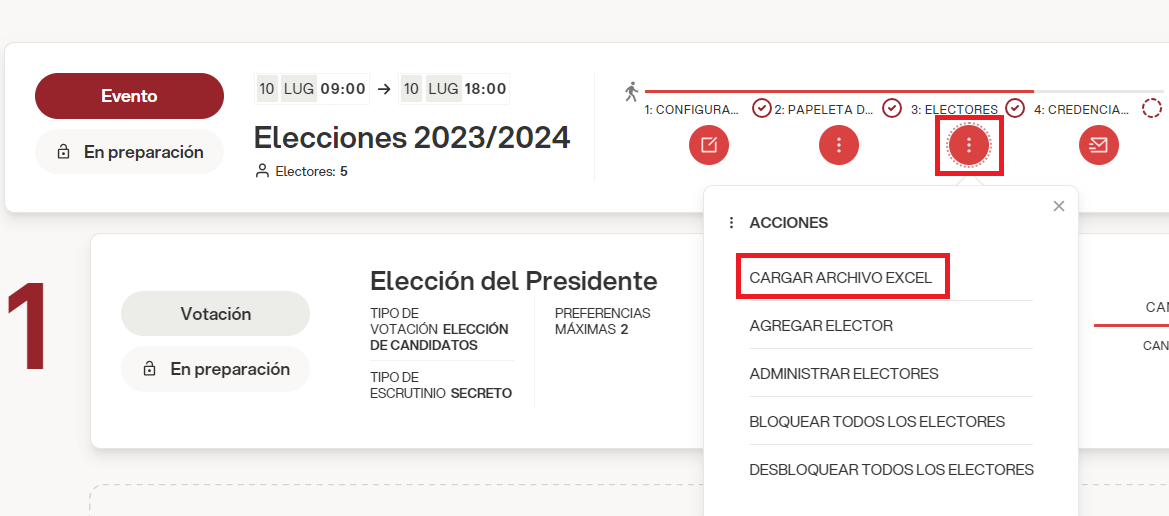The image size is (1169, 516).
Task: Click the walking person progress icon
Action: pyautogui.click(x=631, y=92)
